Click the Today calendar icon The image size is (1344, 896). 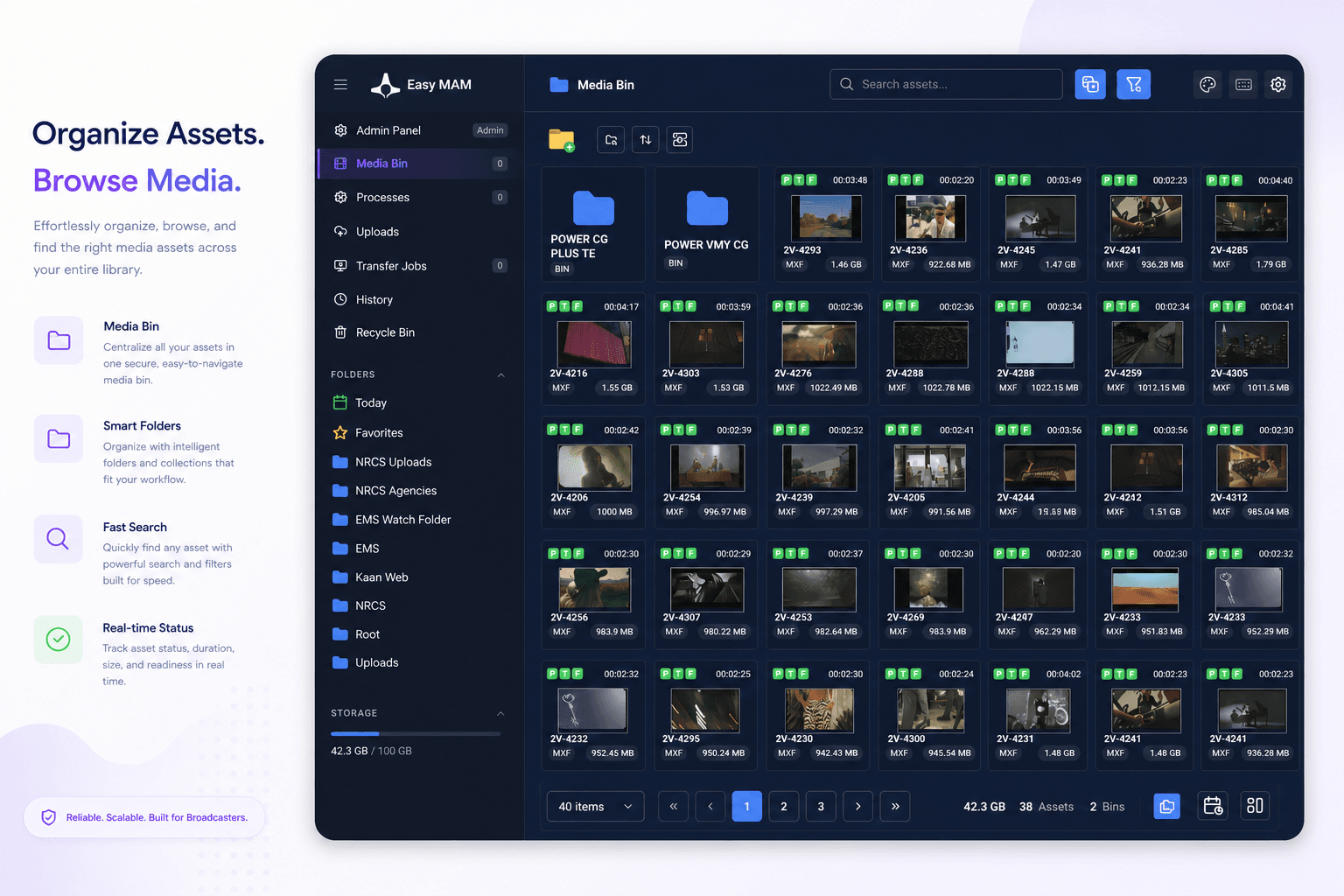coord(340,402)
